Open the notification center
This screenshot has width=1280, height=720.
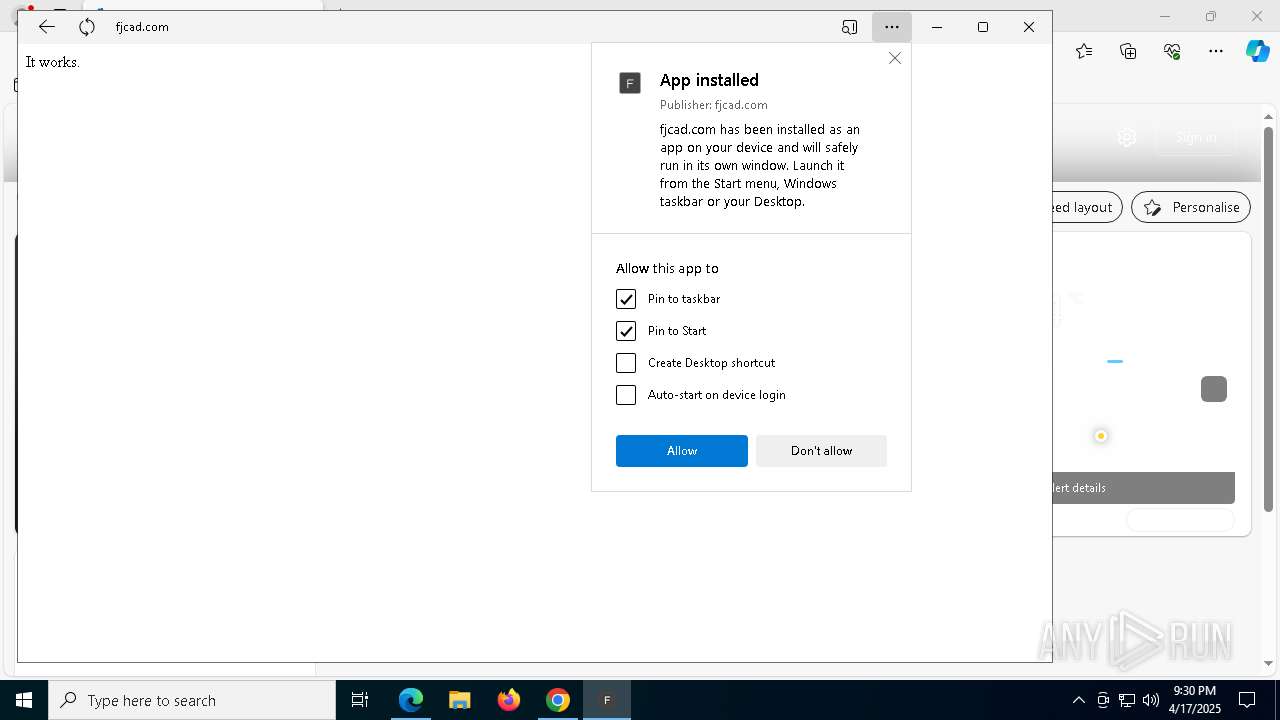tap(1247, 700)
